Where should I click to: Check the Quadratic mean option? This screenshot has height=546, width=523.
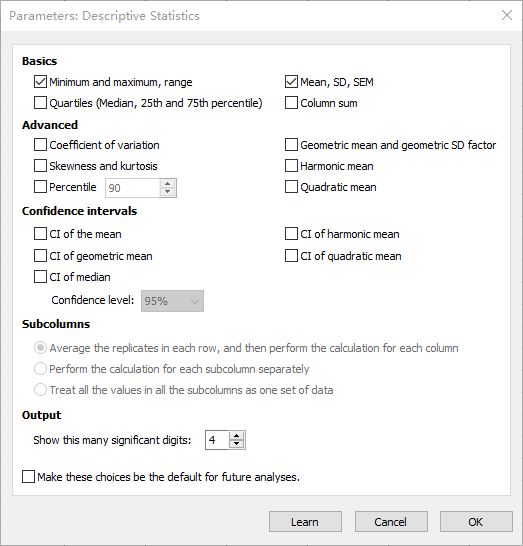click(291, 187)
